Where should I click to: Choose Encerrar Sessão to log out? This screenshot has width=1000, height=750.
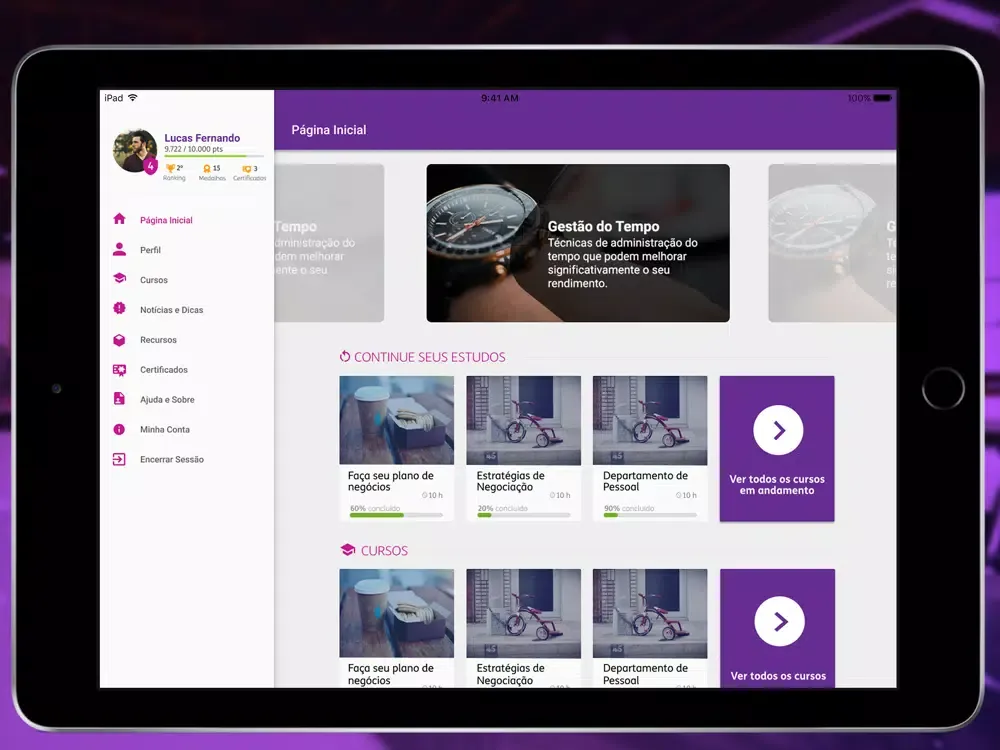click(172, 460)
